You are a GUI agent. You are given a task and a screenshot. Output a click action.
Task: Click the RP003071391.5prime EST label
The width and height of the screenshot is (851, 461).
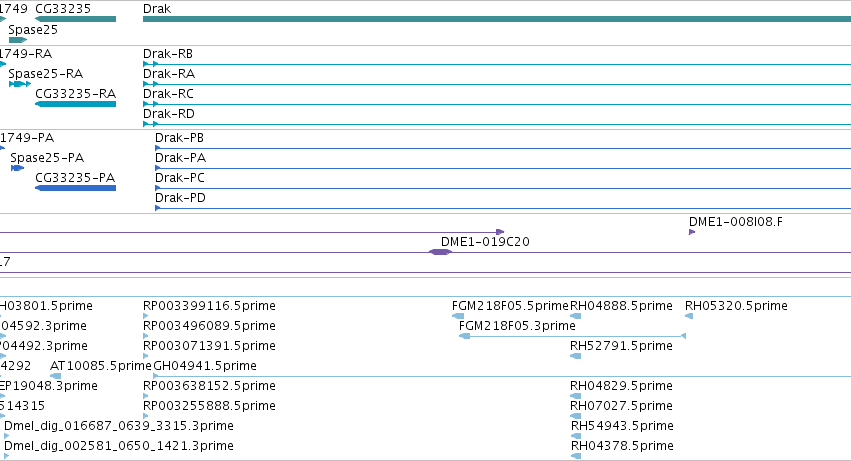pos(209,346)
